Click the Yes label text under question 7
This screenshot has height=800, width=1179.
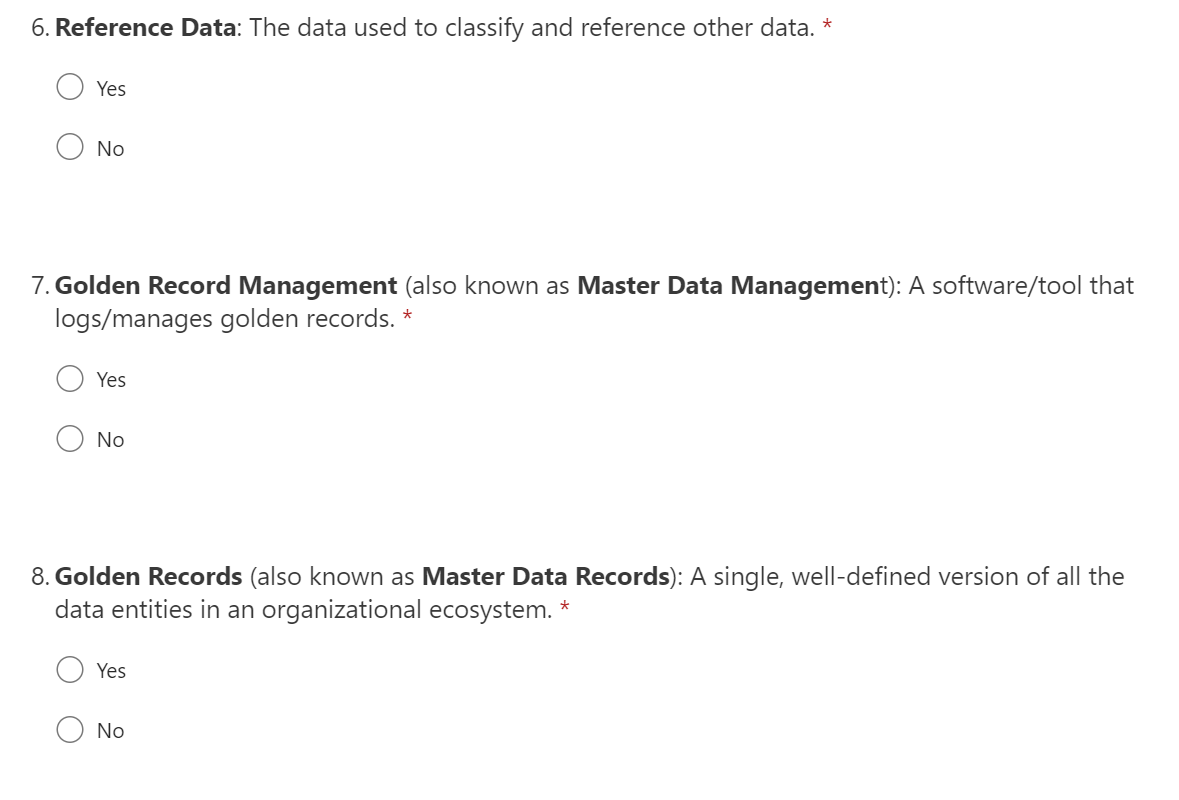[111, 380]
